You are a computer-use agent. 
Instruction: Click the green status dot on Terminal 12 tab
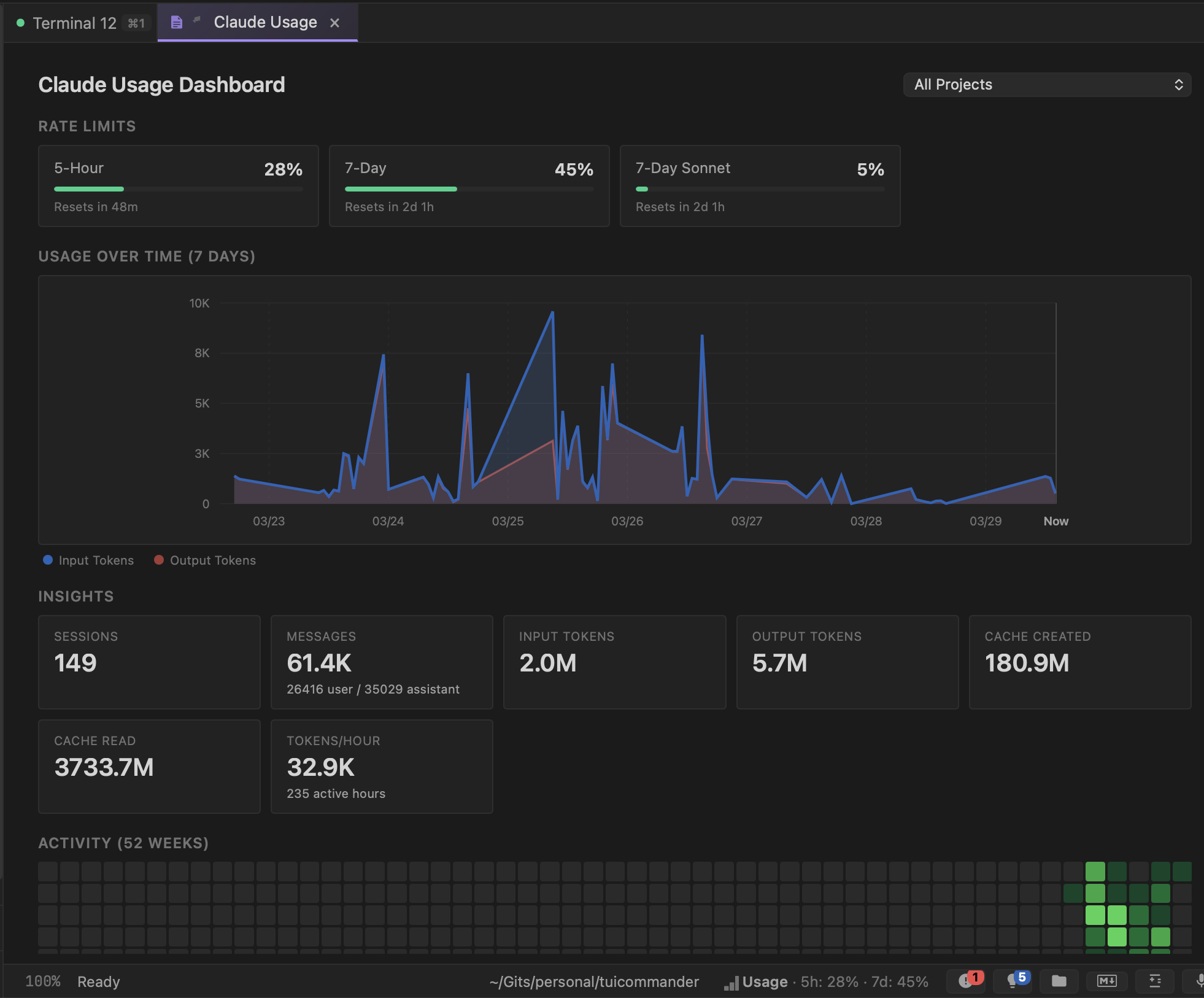coord(20,23)
